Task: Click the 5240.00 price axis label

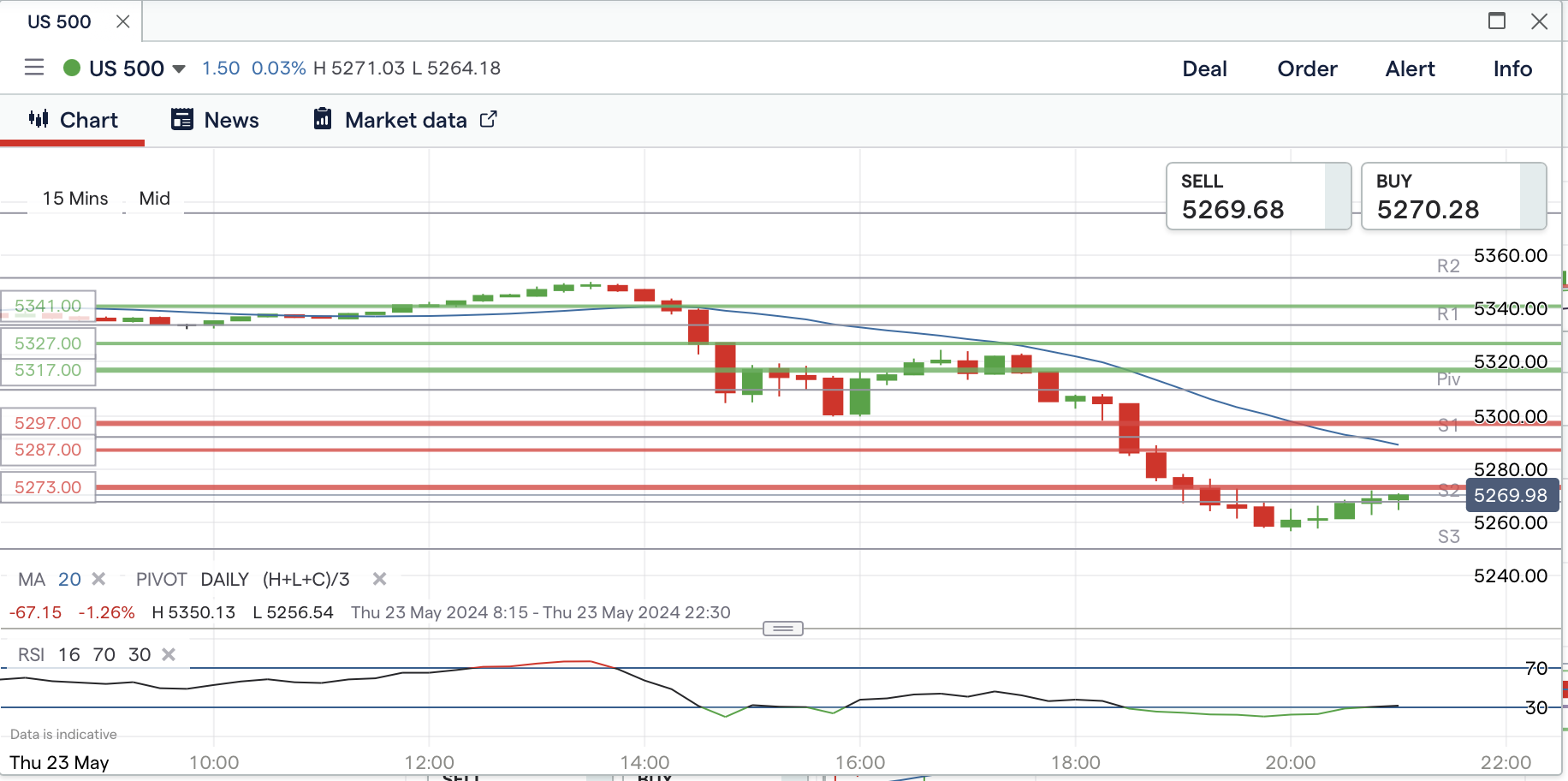Action: point(1511,575)
